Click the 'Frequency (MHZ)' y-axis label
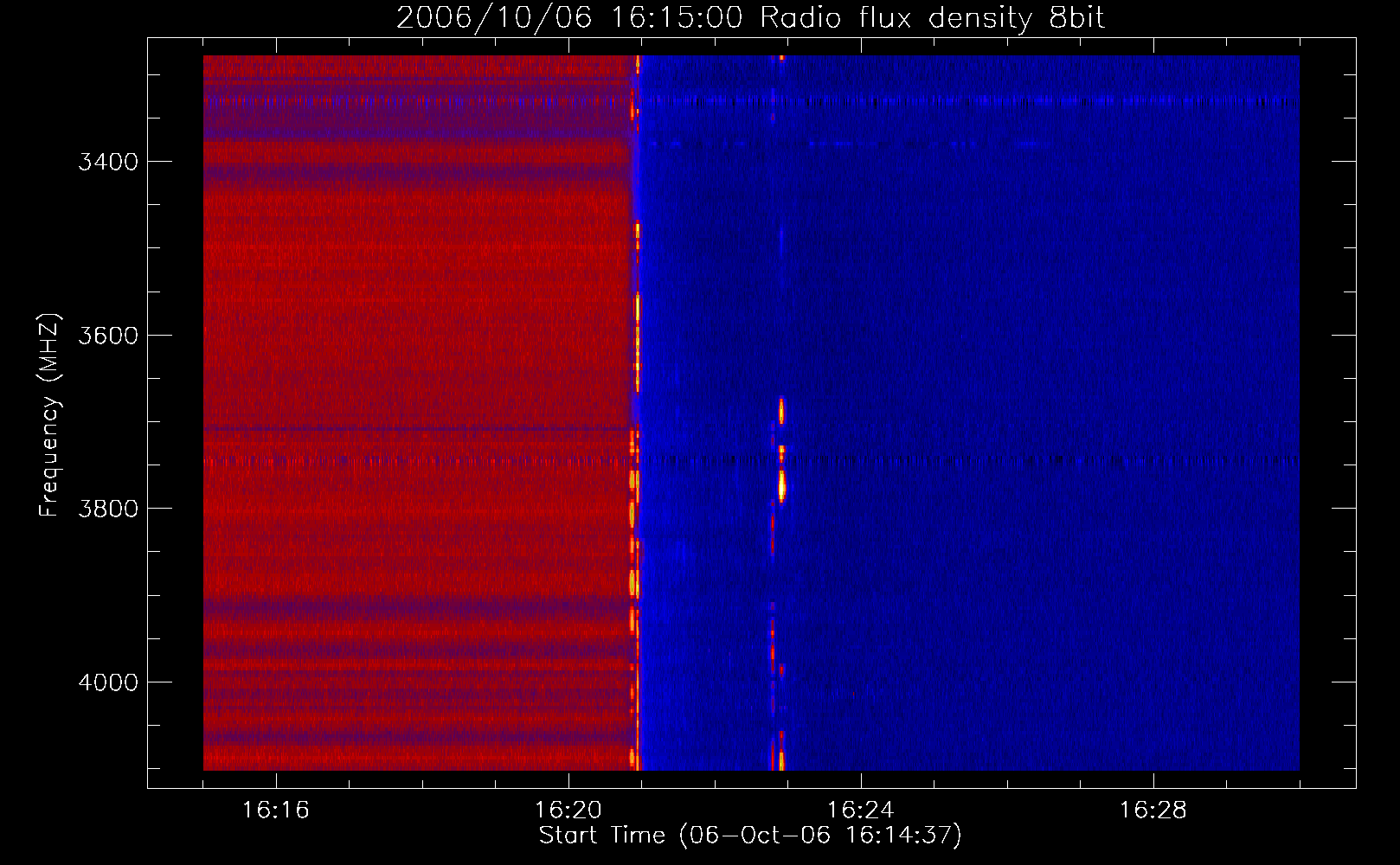Viewport: 1400px width, 865px height. (49, 415)
